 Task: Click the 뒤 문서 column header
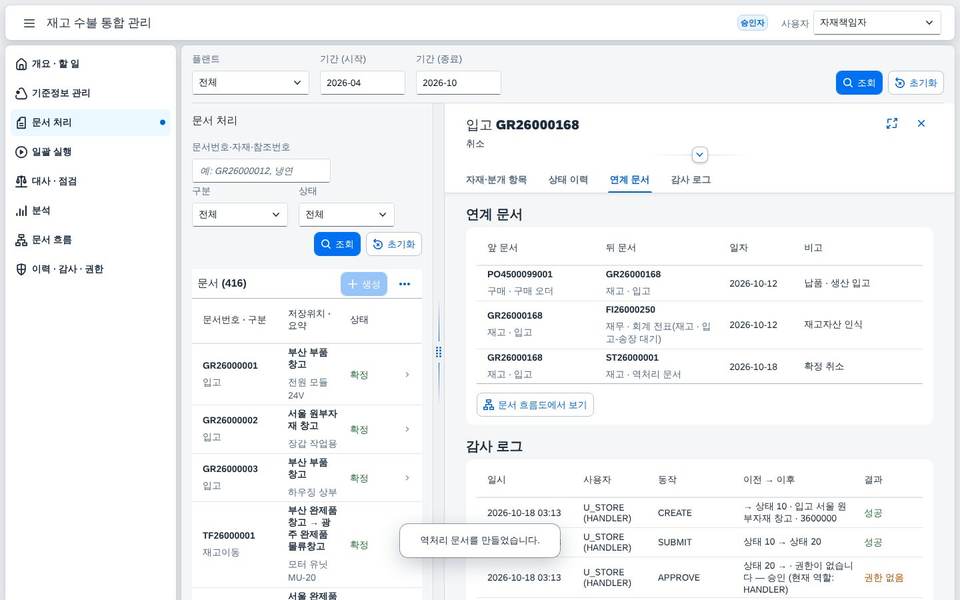tap(621, 248)
